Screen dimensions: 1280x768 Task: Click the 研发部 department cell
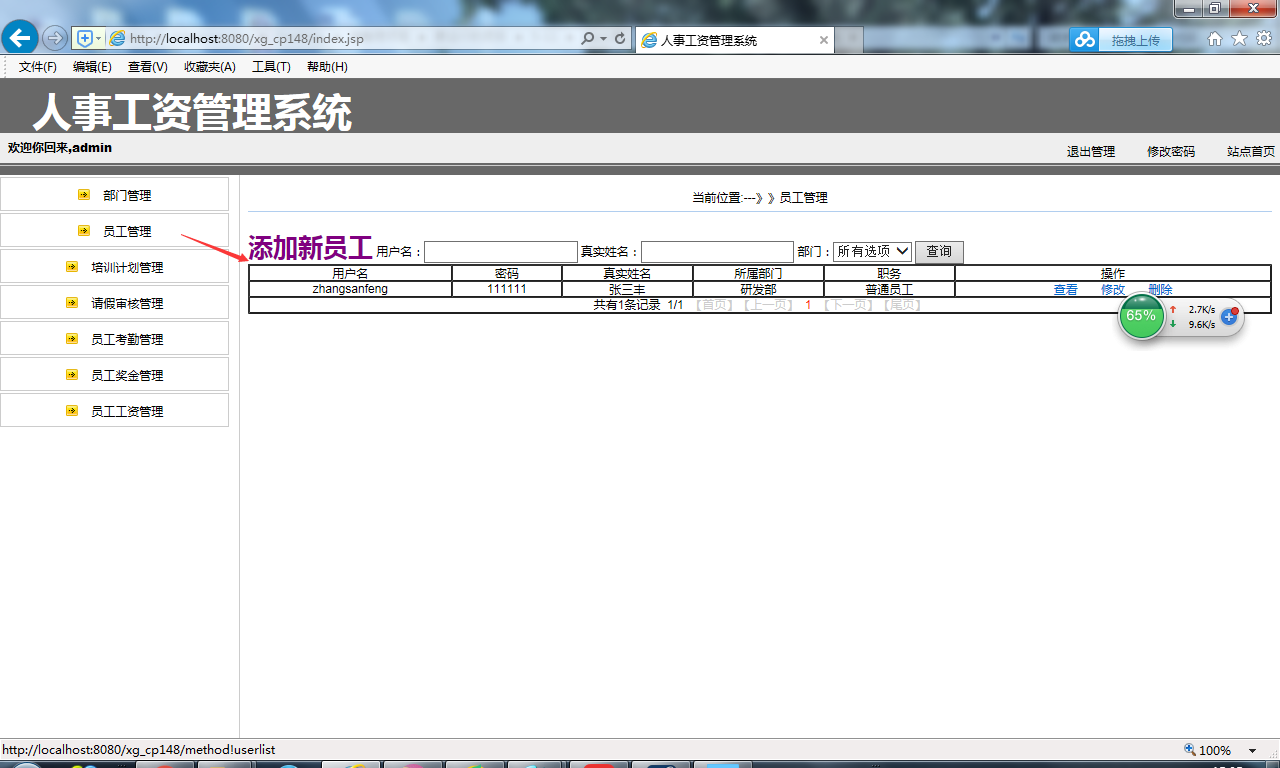coord(758,290)
